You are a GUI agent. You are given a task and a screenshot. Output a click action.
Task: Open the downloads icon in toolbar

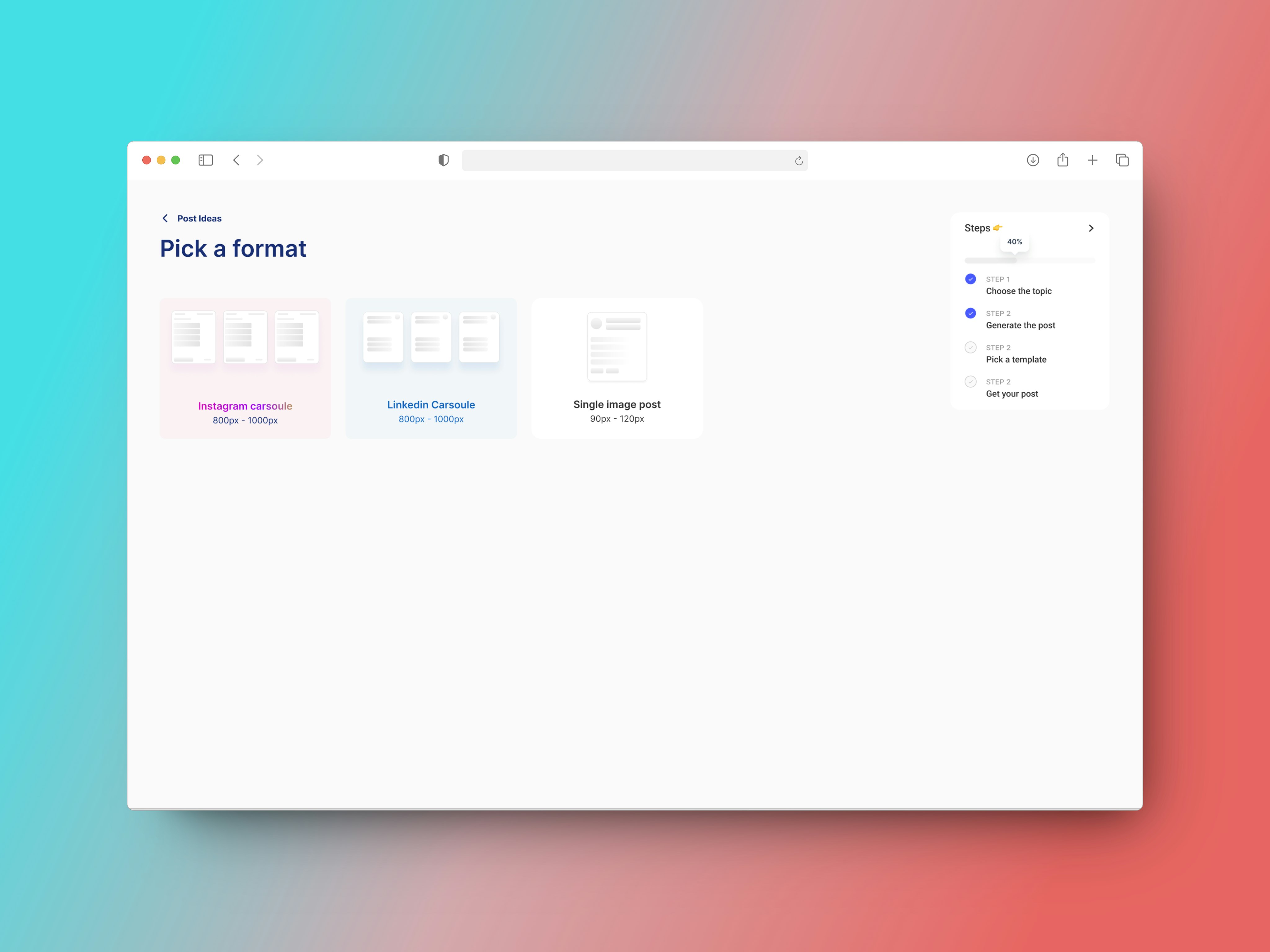(1033, 160)
